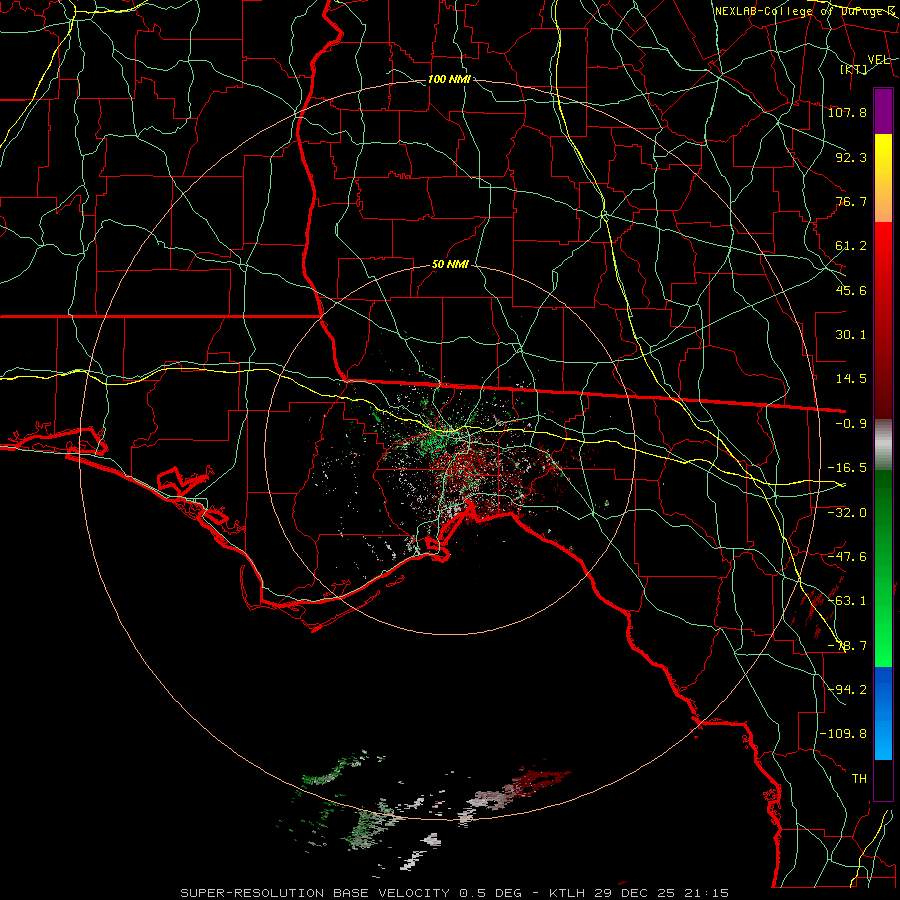Click the 61.2 velocity scale value

click(851, 246)
